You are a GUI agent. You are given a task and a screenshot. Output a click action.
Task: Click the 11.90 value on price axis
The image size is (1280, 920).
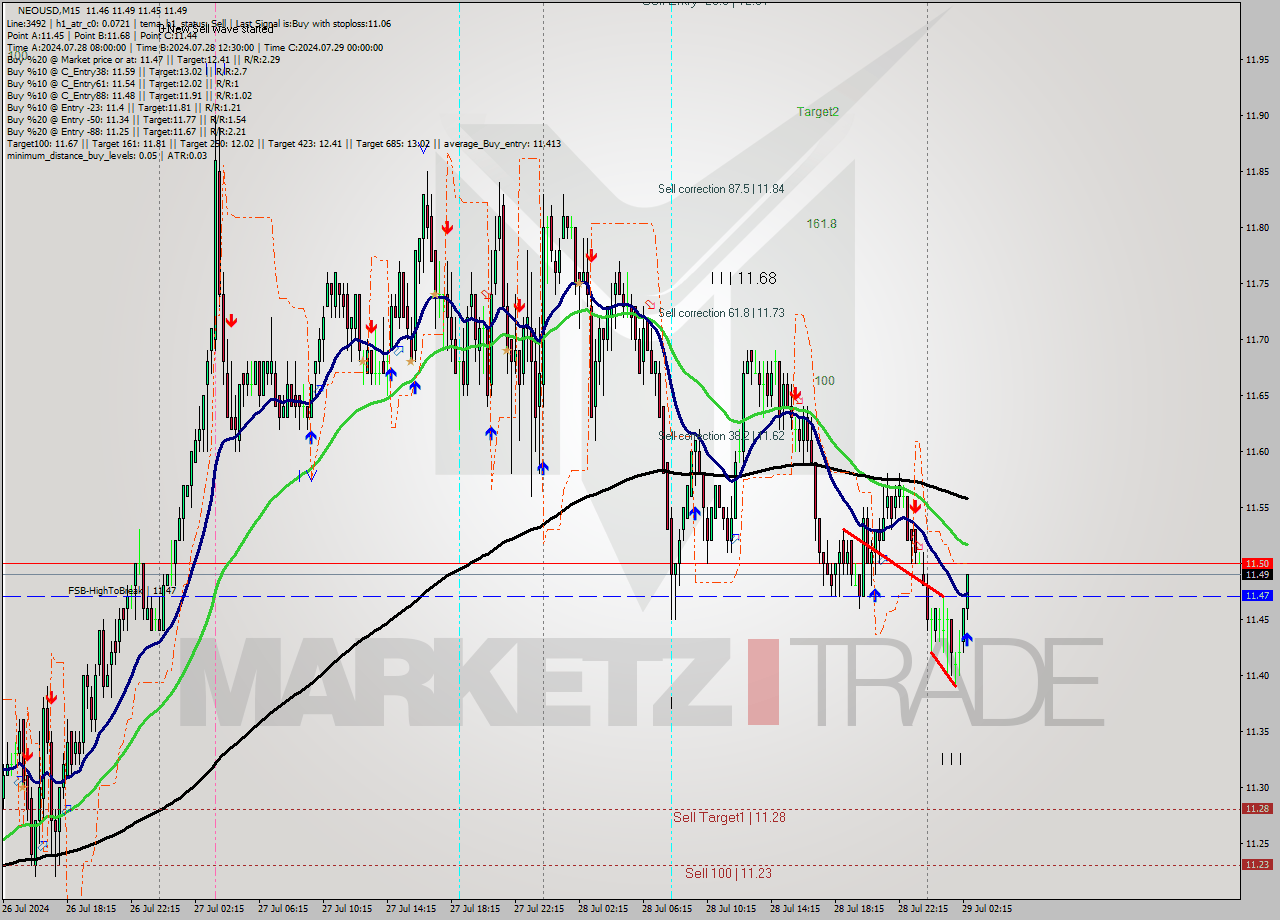1257,116
